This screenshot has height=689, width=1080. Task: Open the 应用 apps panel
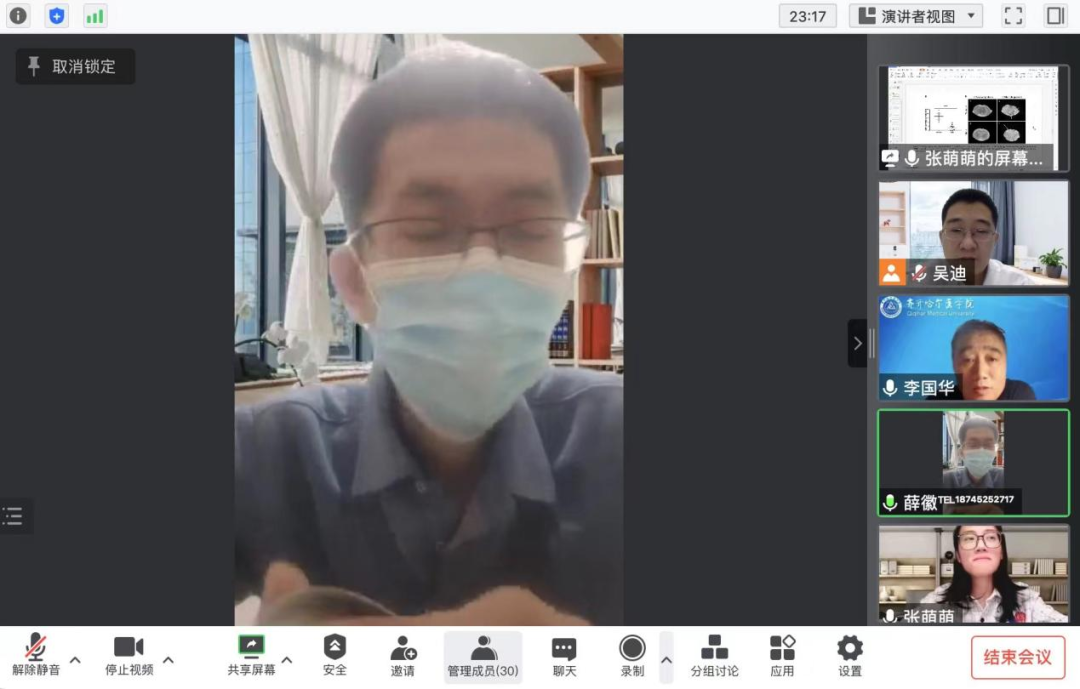[x=782, y=655]
